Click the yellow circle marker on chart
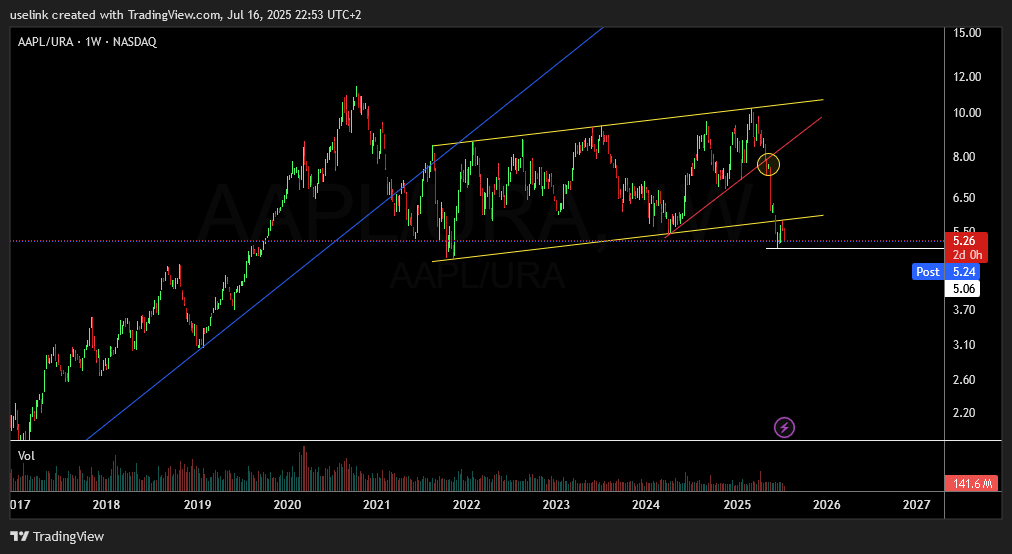 click(768, 164)
